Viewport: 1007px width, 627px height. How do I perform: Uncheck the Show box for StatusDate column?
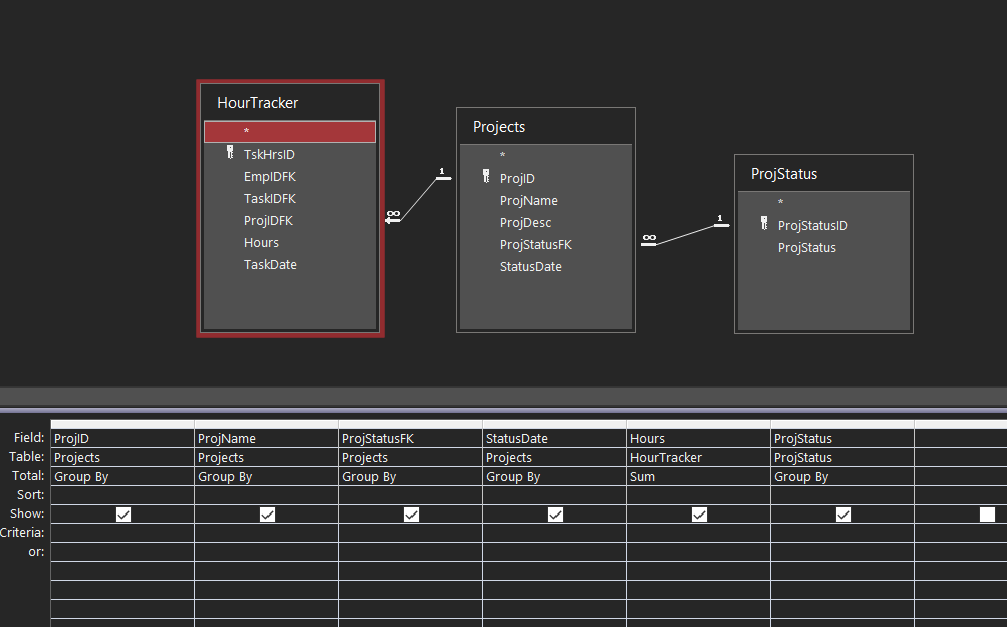point(555,515)
